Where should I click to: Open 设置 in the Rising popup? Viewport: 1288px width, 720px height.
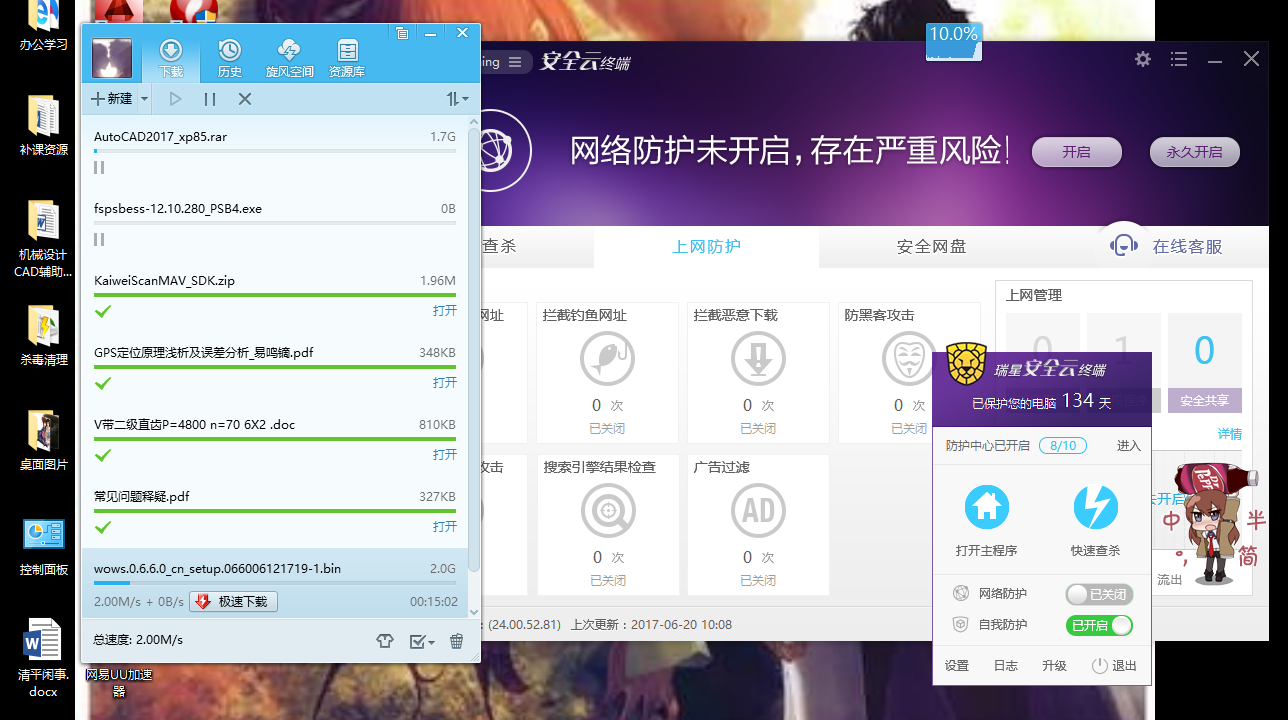pos(957,666)
